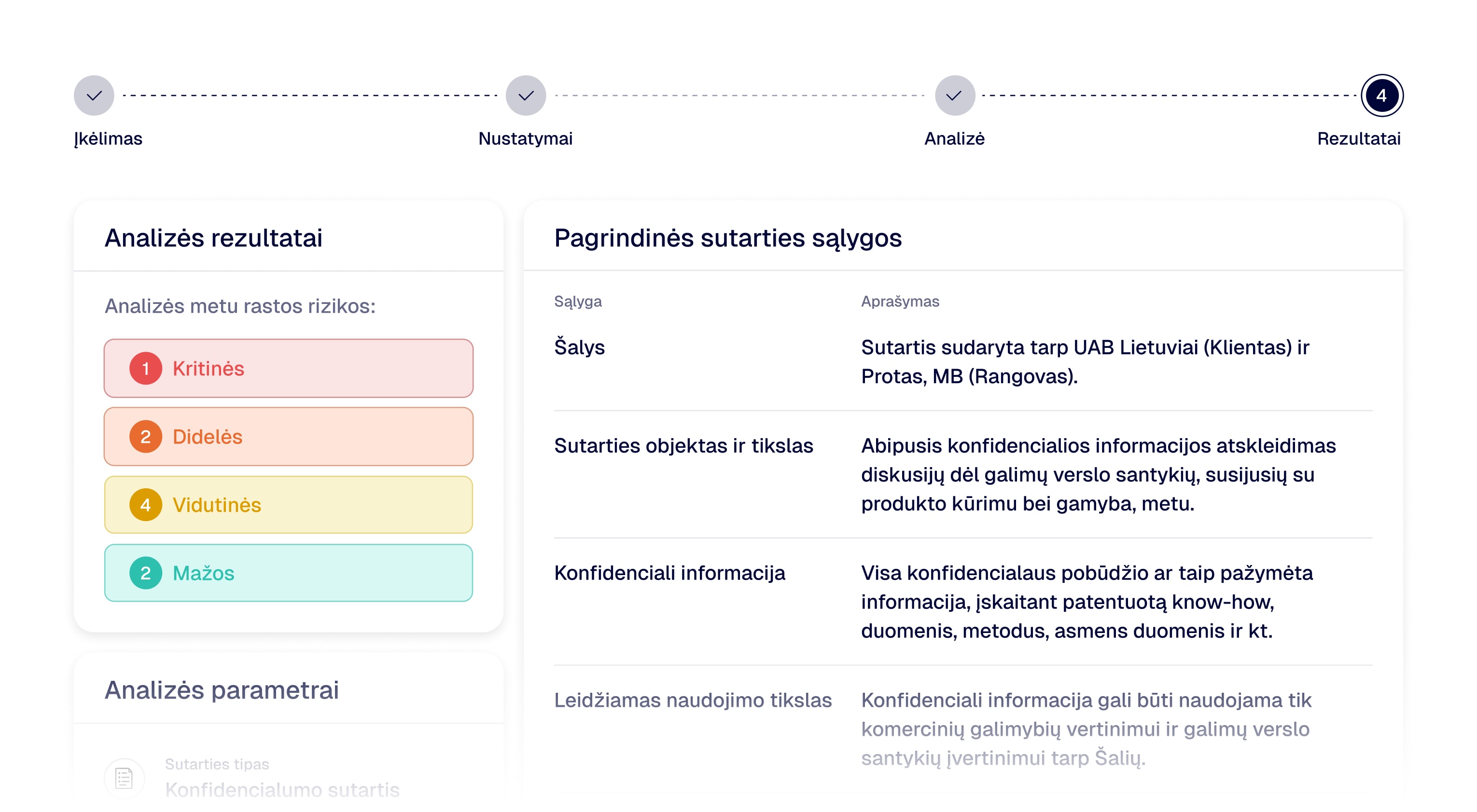Screen dimensions: 1477x812
Task: Click the orange Didelės count badge
Action: [146, 437]
